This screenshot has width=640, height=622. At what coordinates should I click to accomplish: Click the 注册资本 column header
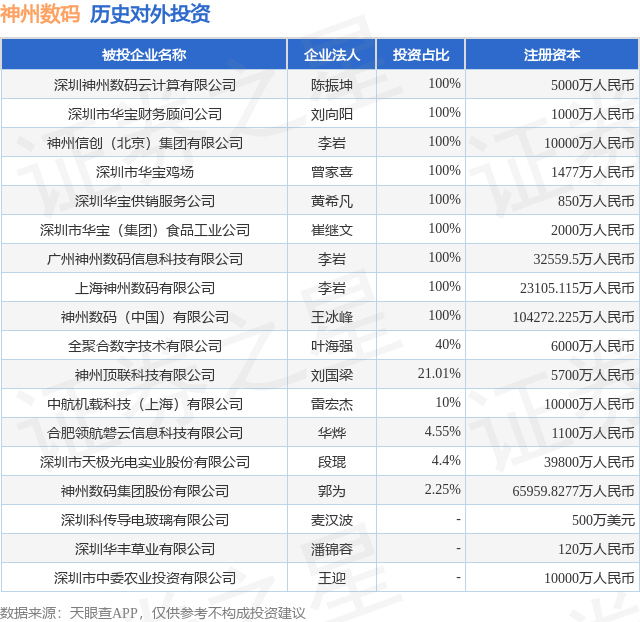[x=552, y=55]
